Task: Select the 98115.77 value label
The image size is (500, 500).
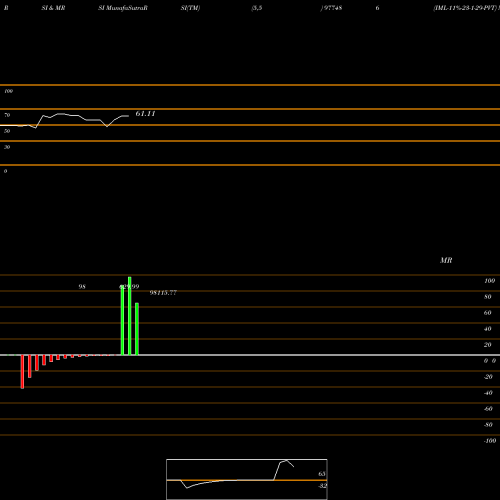Action: (x=163, y=293)
